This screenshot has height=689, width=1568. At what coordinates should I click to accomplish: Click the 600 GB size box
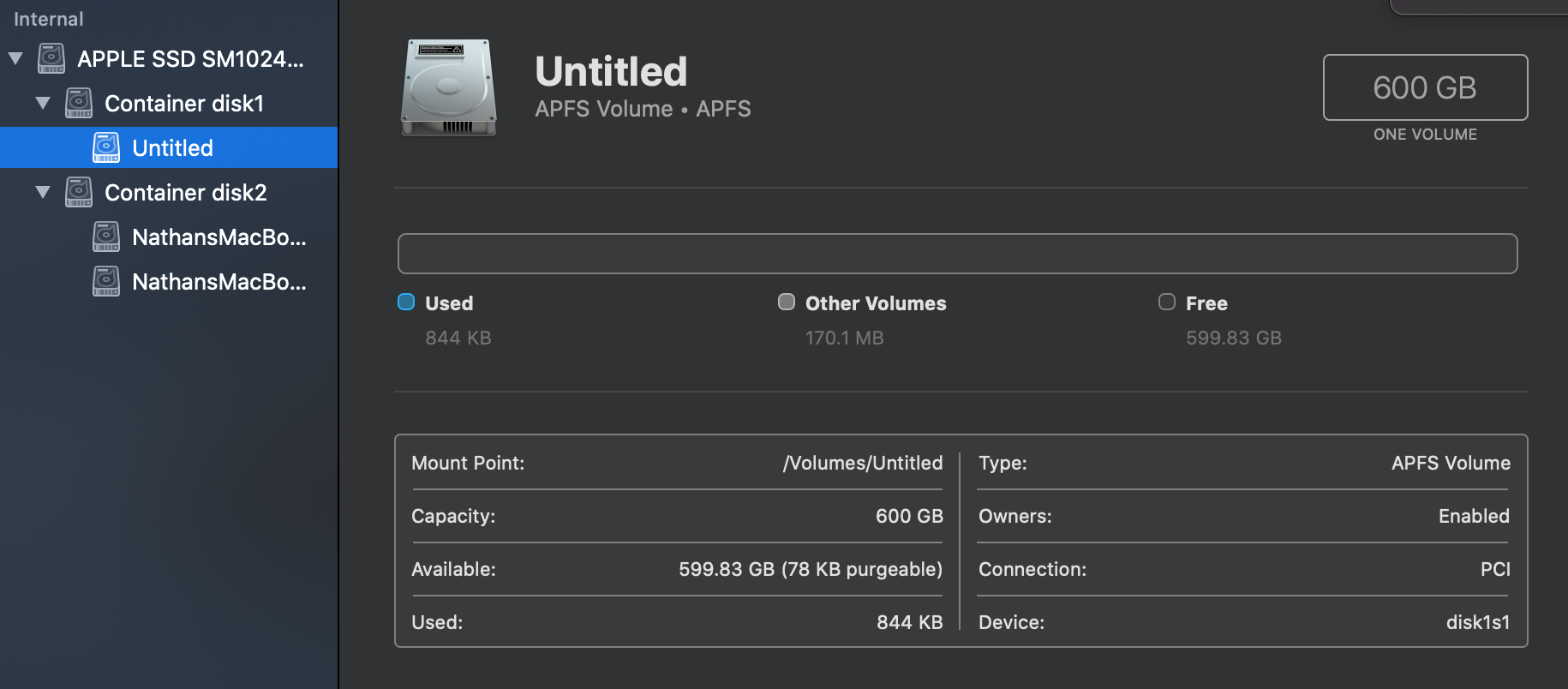[x=1425, y=87]
